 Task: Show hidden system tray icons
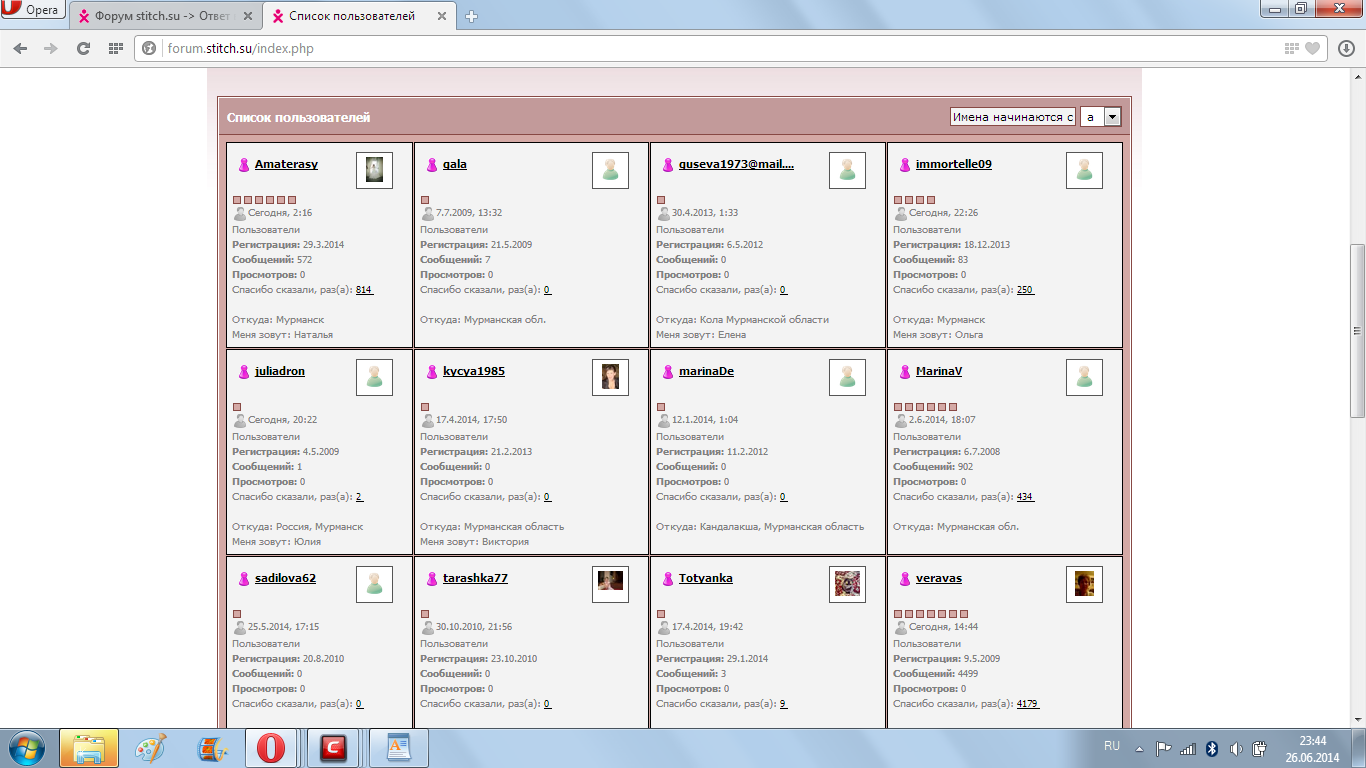point(1139,748)
